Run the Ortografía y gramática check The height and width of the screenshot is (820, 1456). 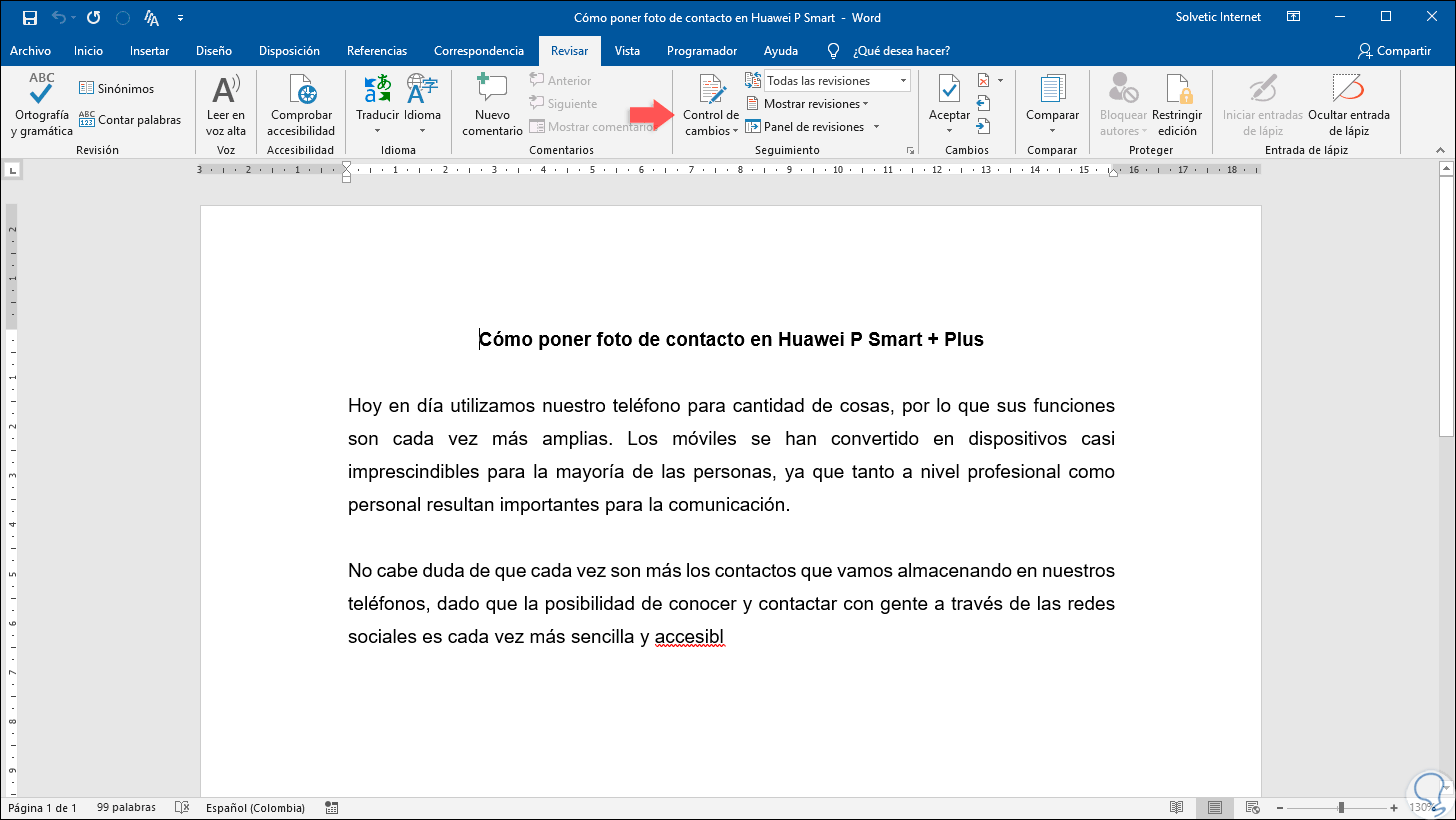click(41, 105)
